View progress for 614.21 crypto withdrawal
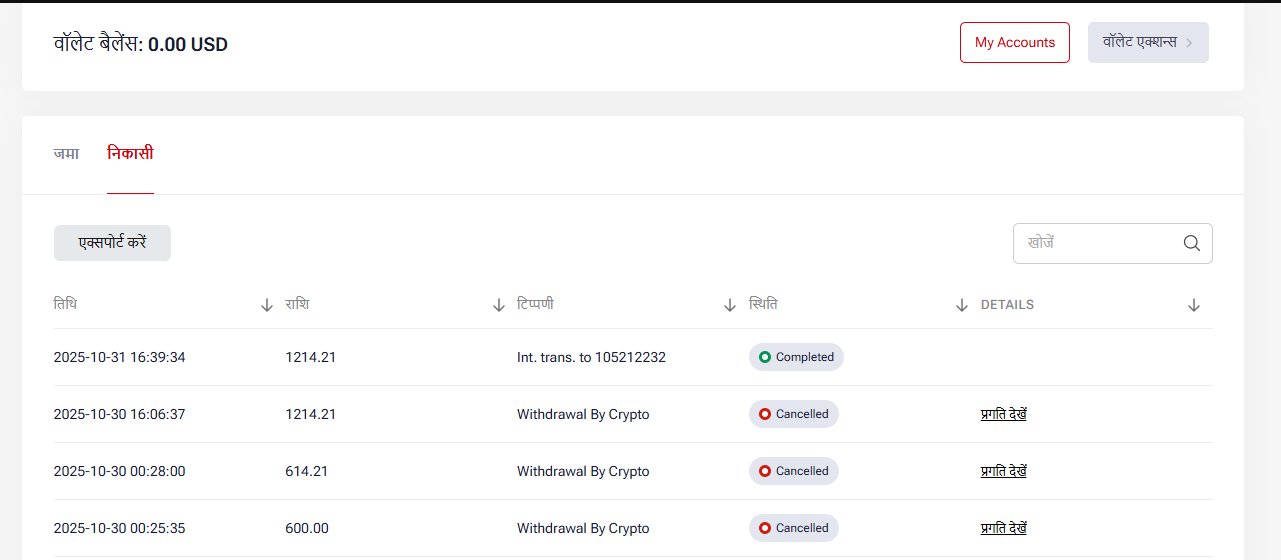The height and width of the screenshot is (560, 1281). [1003, 471]
